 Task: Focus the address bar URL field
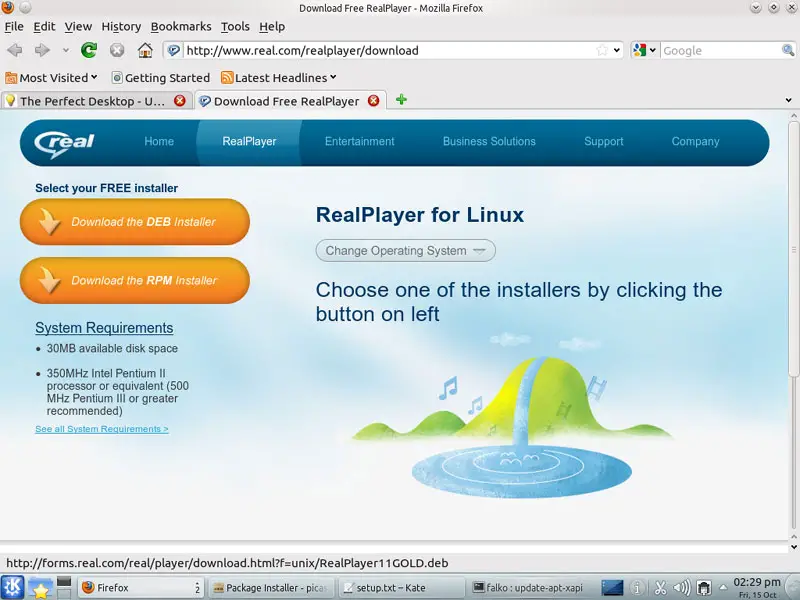(389, 51)
